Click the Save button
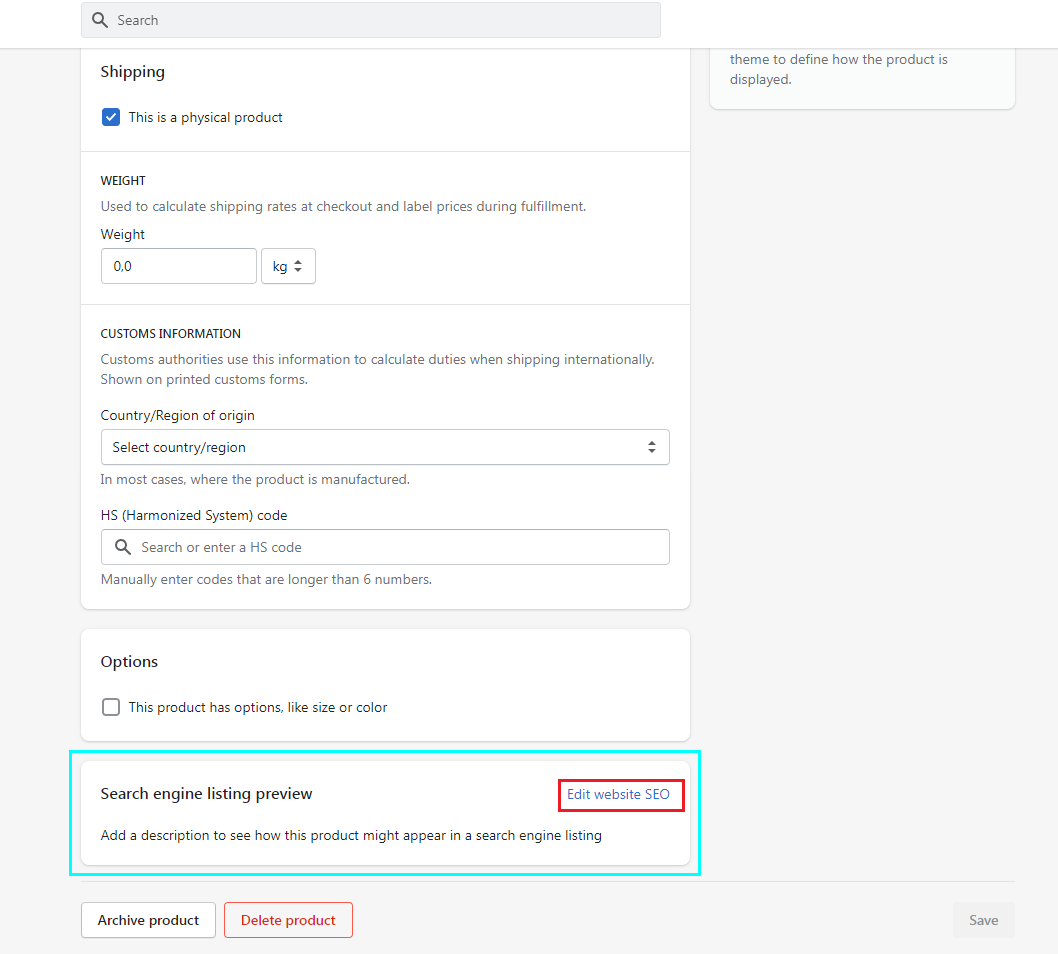The width and height of the screenshot is (1058, 954). 983,920
